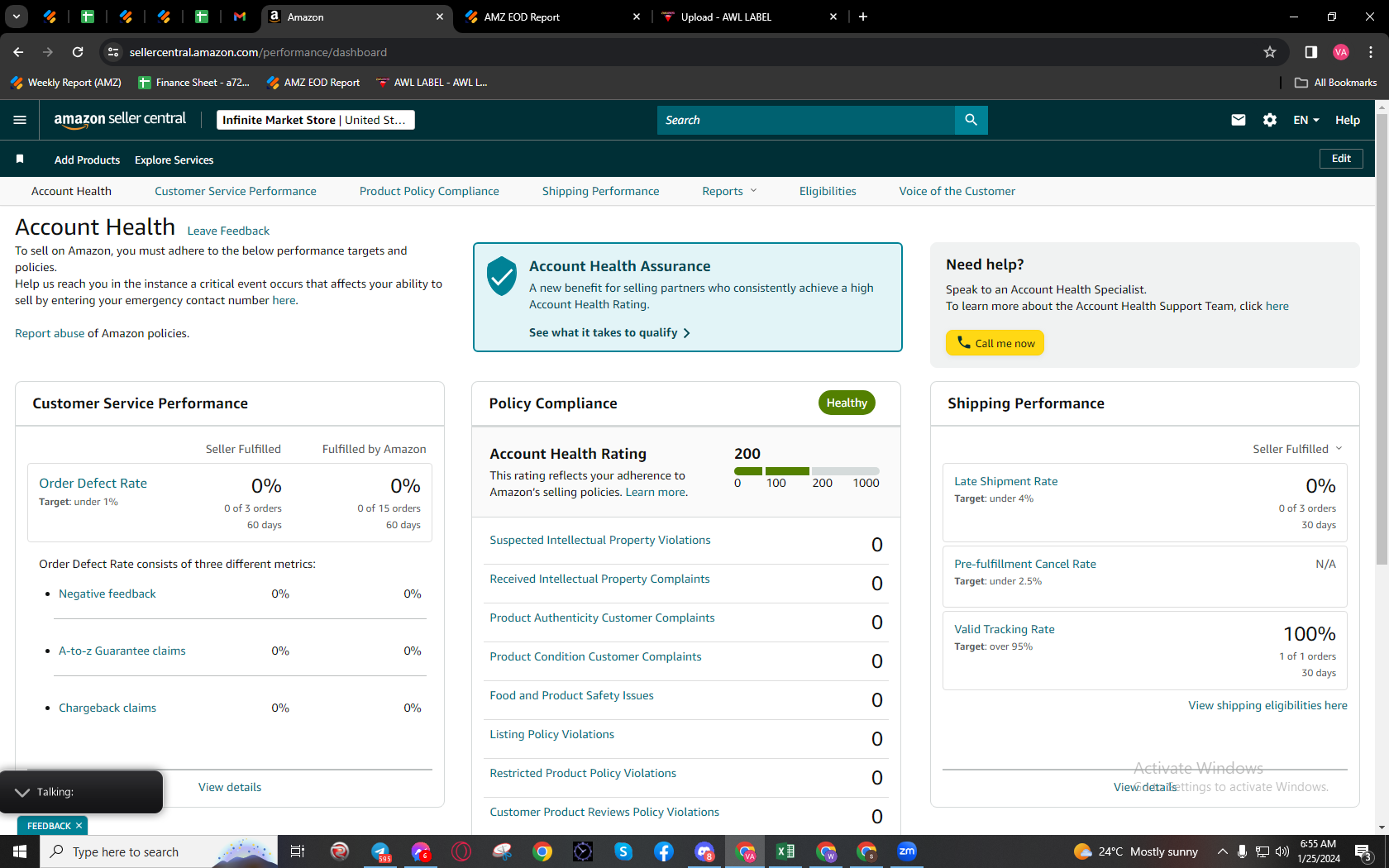Click the Account Health Rating progress bar
Screen dimensions: 1389x868
click(807, 471)
